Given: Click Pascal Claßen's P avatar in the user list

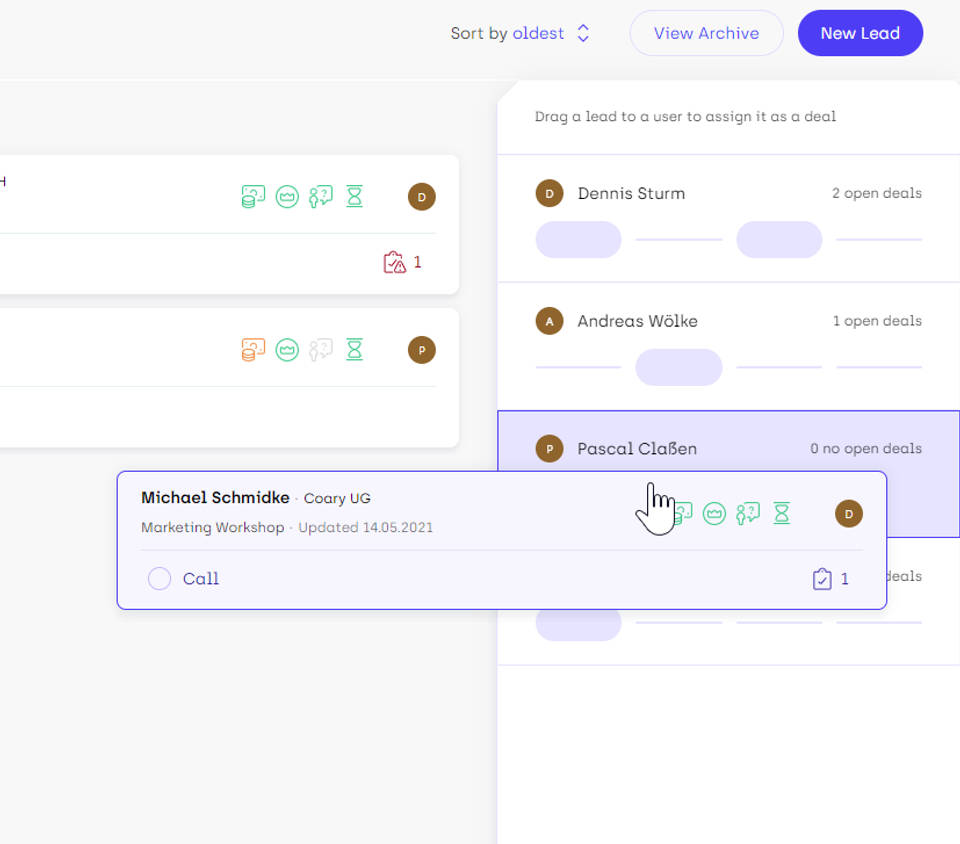Looking at the screenshot, I should tap(550, 449).
